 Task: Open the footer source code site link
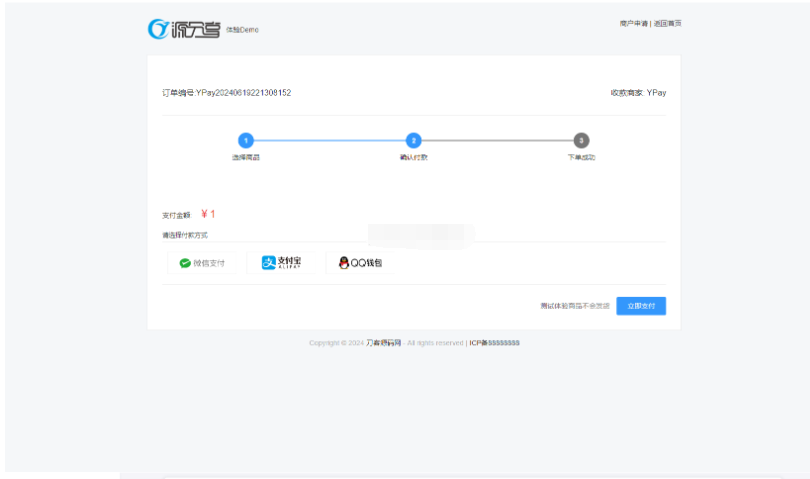pos(383,343)
